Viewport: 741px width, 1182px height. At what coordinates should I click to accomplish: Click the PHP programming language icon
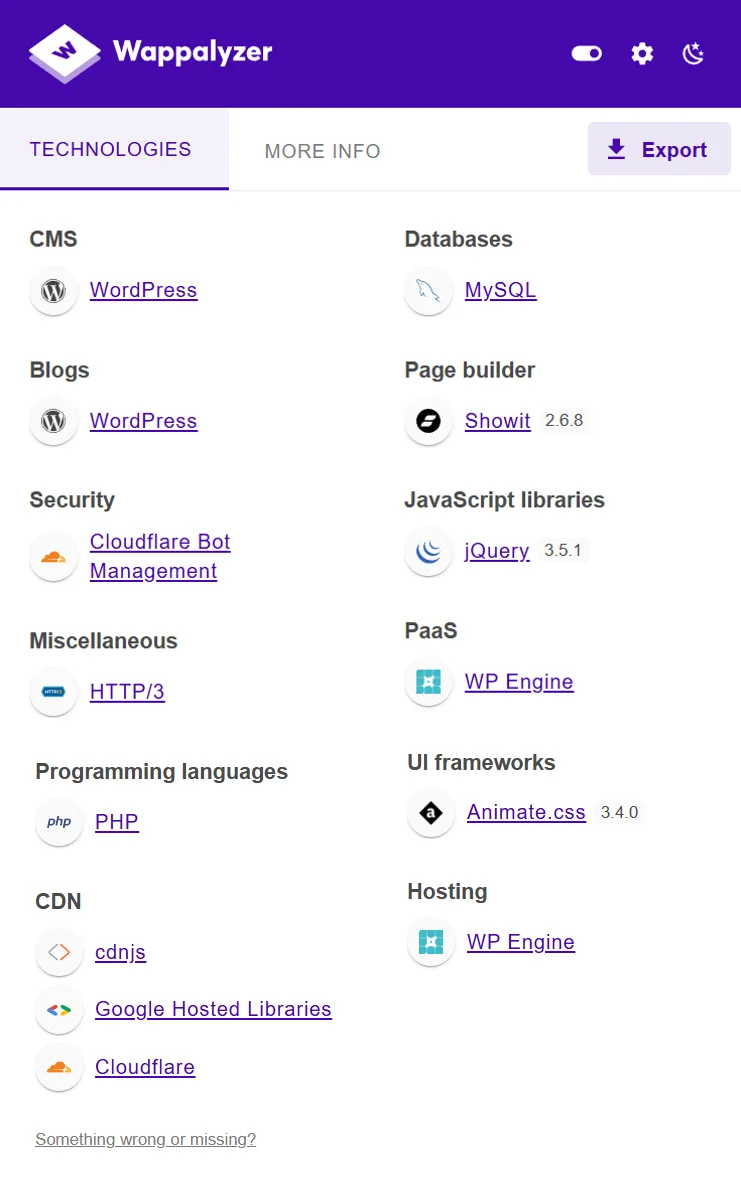(58, 822)
